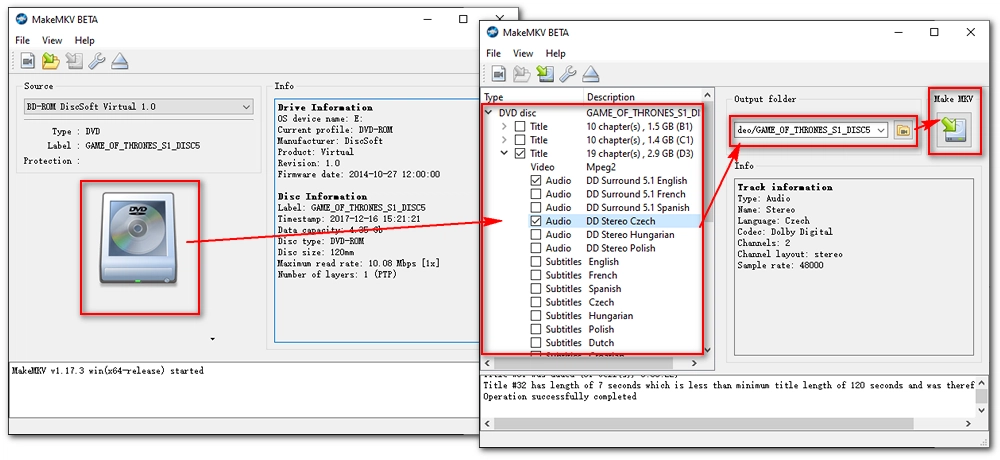Viewport: 1000px width, 460px height.
Task: Enable Subtitles Spanish checkbox
Action: (x=536, y=288)
